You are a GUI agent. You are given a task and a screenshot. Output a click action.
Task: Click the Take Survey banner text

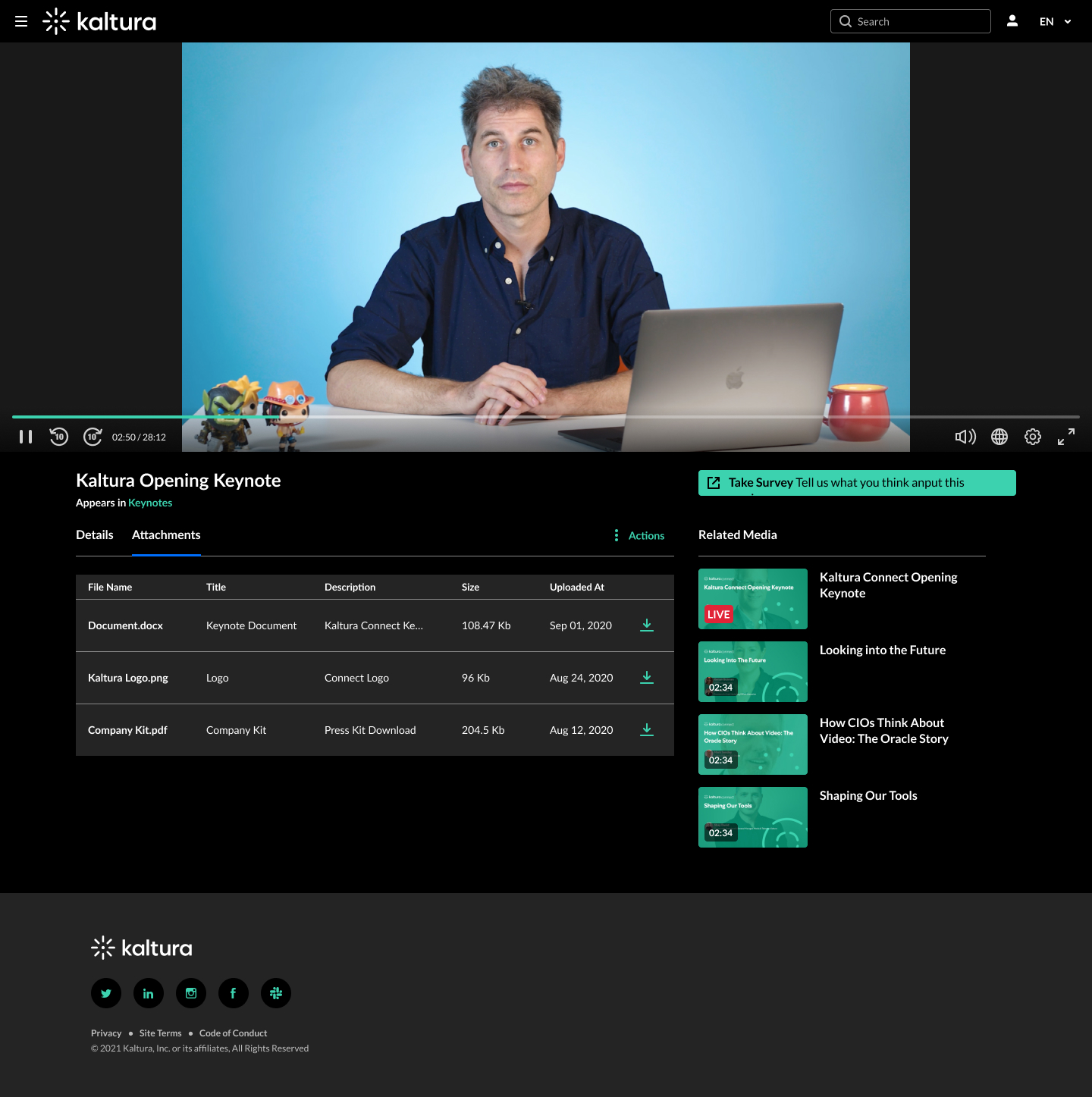pyautogui.click(x=846, y=482)
